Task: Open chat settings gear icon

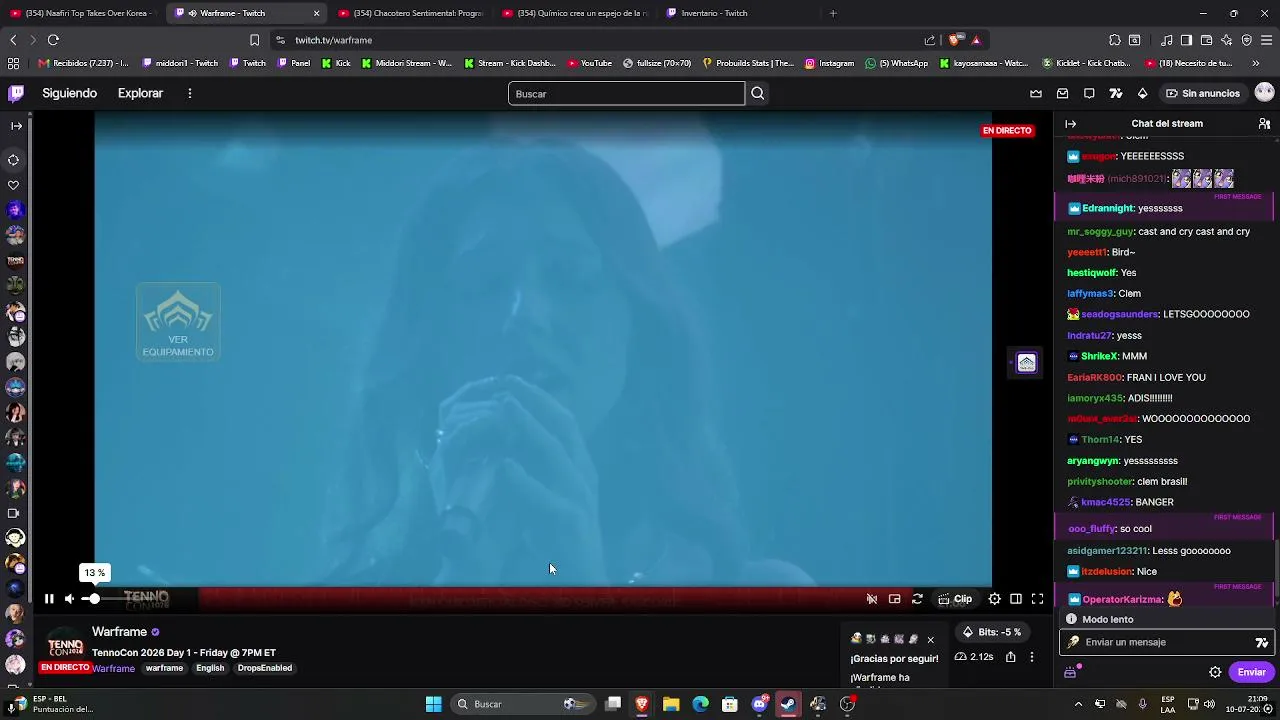Action: click(1215, 672)
